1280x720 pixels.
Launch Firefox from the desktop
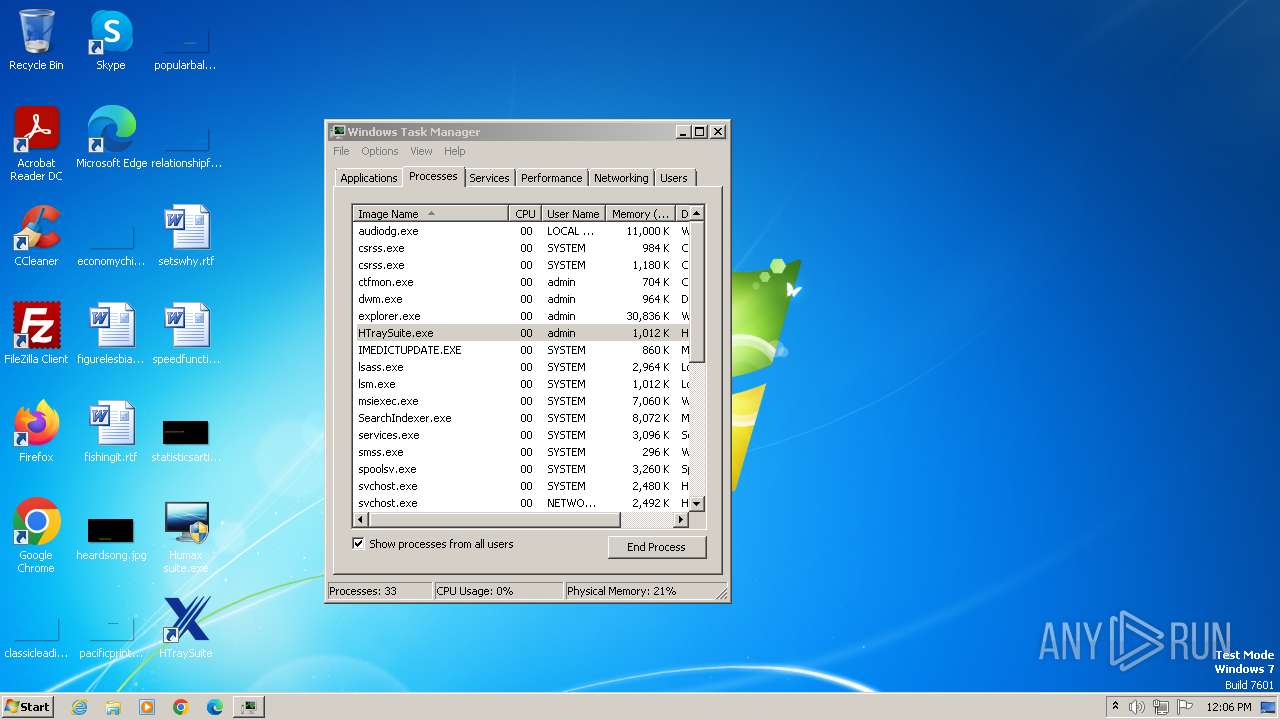tap(36, 432)
